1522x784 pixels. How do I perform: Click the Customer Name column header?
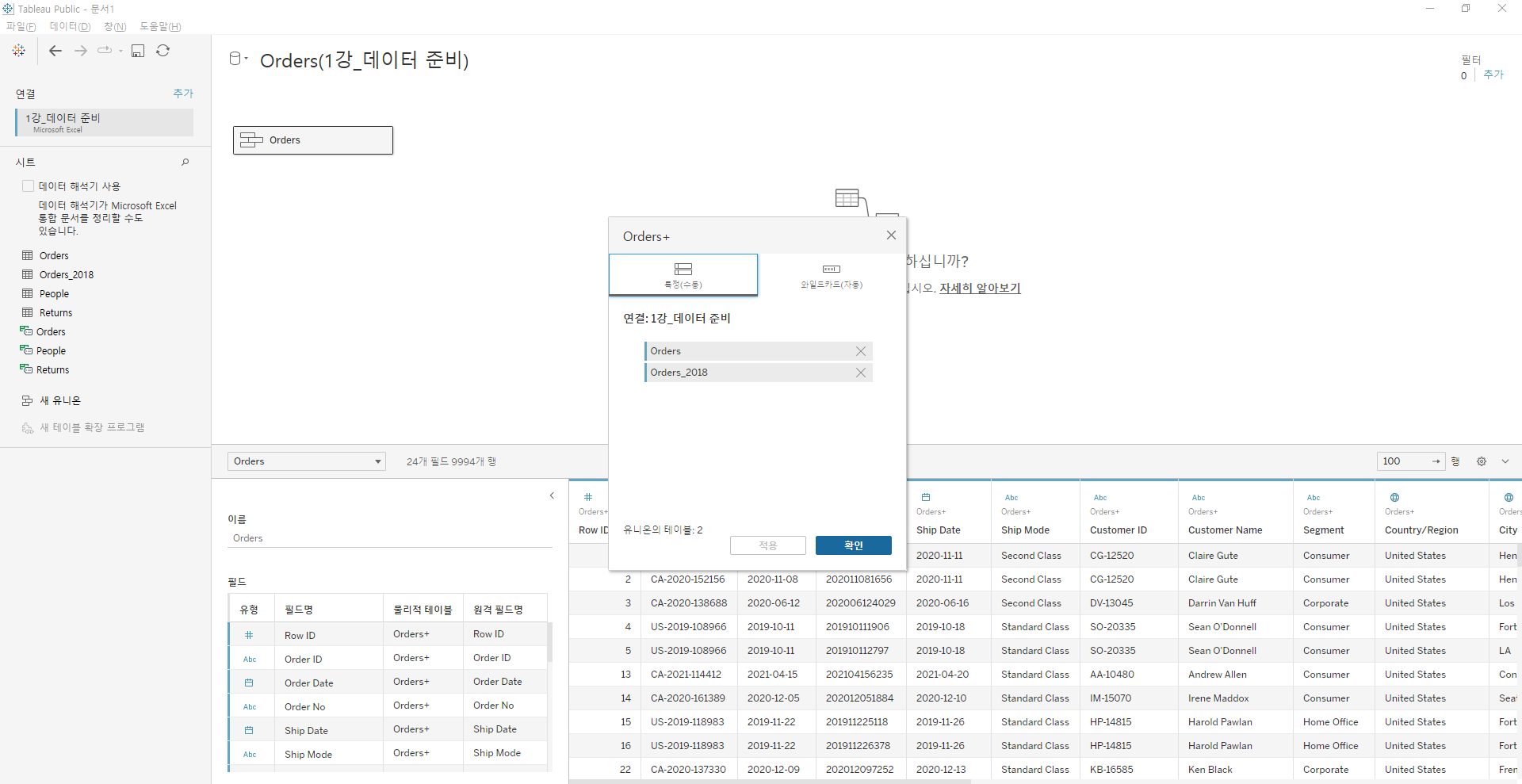(1225, 530)
